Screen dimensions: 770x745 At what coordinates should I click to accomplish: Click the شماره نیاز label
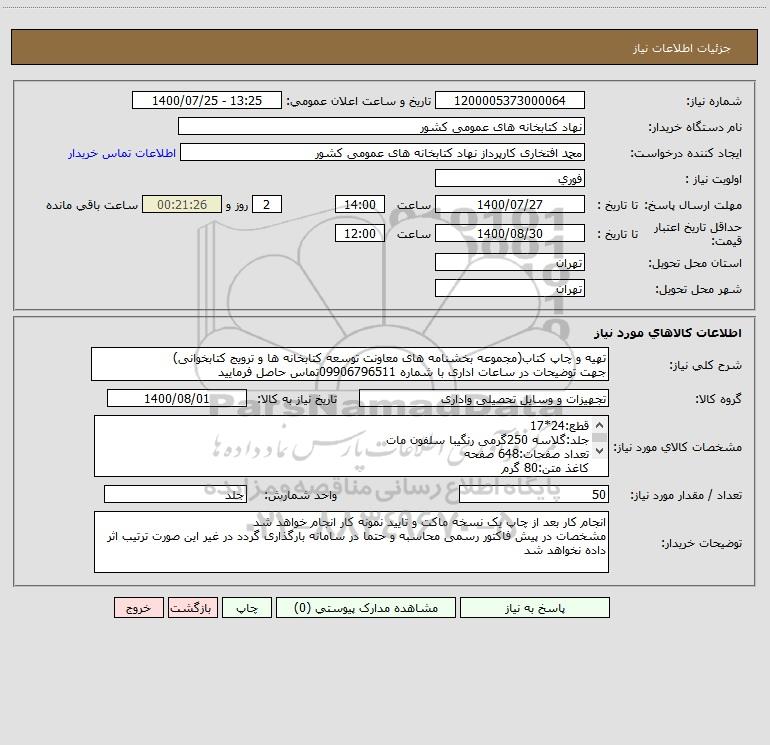pyautogui.click(x=714, y=102)
